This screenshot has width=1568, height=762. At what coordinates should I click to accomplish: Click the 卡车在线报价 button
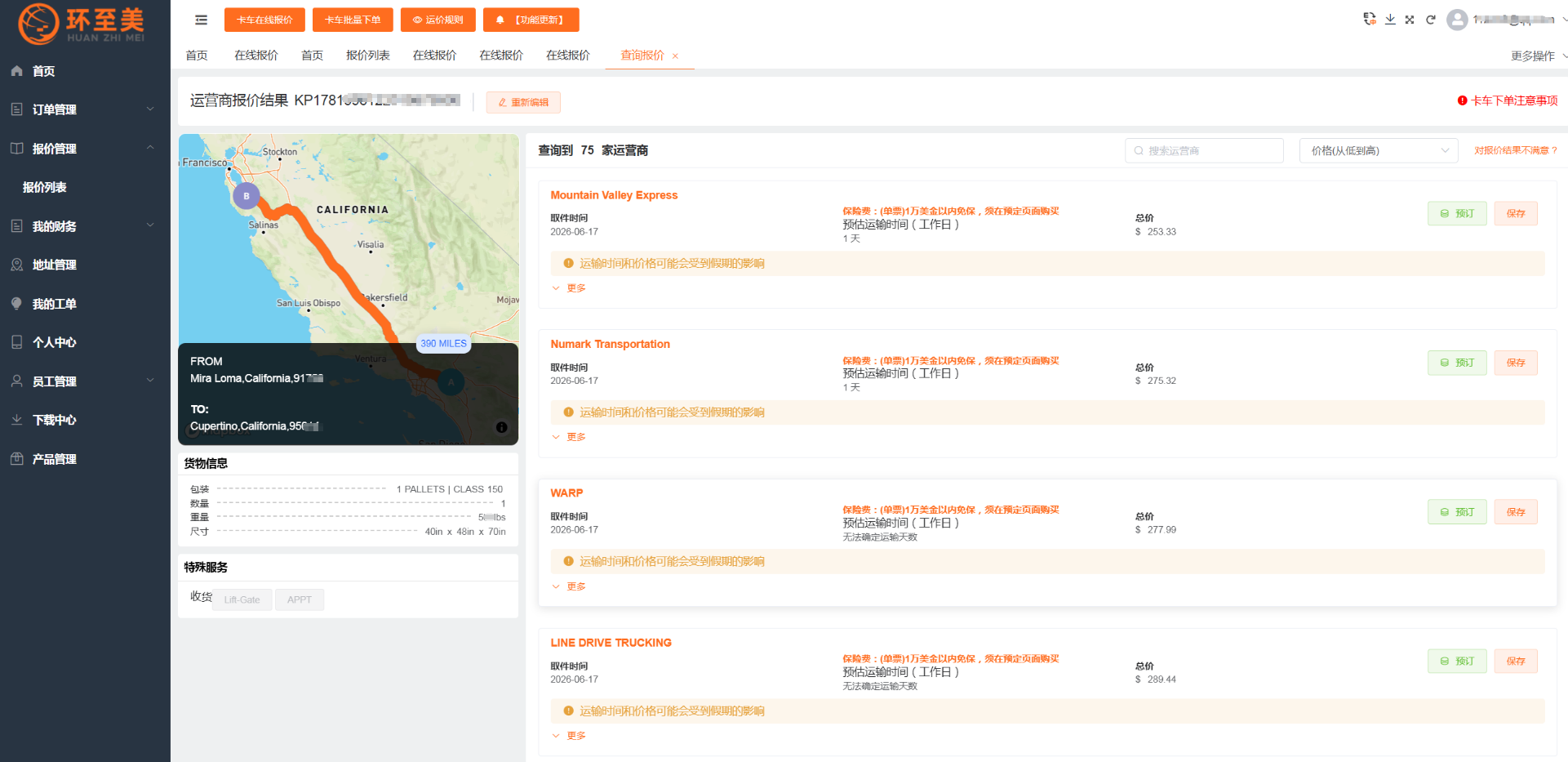(x=264, y=20)
